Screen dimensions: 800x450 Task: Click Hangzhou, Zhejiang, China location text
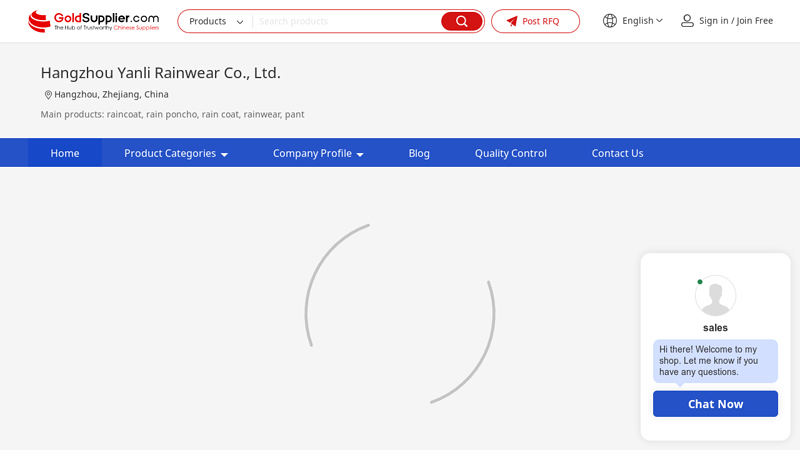111,94
